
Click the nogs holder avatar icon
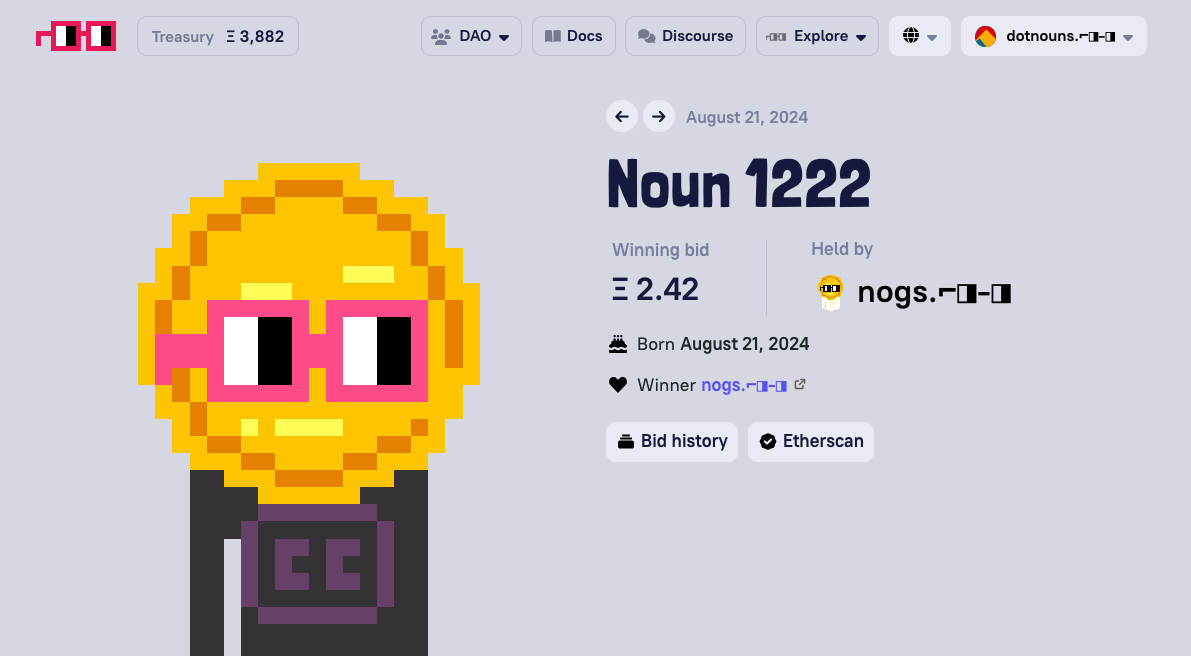(x=830, y=292)
